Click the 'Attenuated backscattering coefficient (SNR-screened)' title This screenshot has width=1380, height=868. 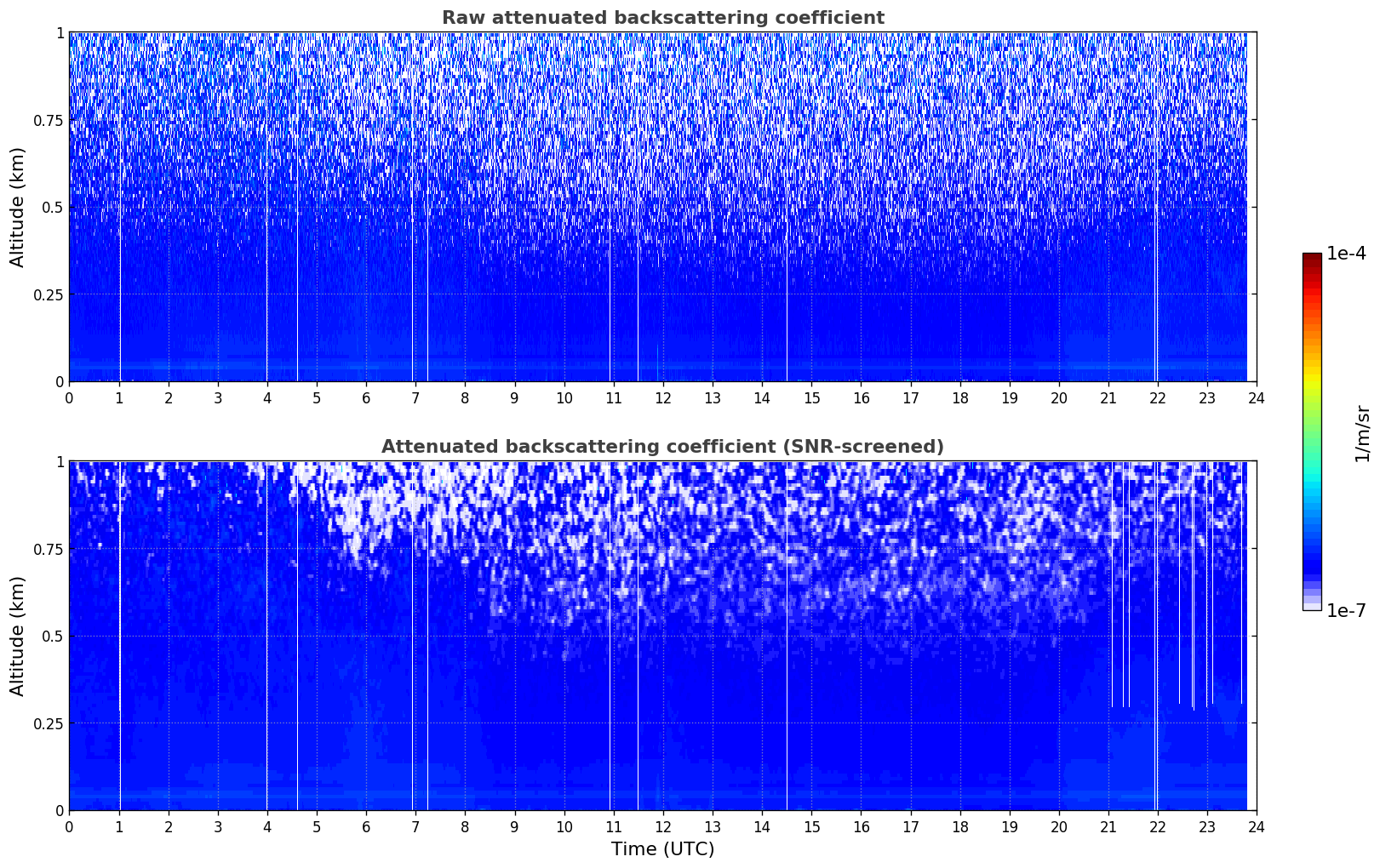point(662,447)
